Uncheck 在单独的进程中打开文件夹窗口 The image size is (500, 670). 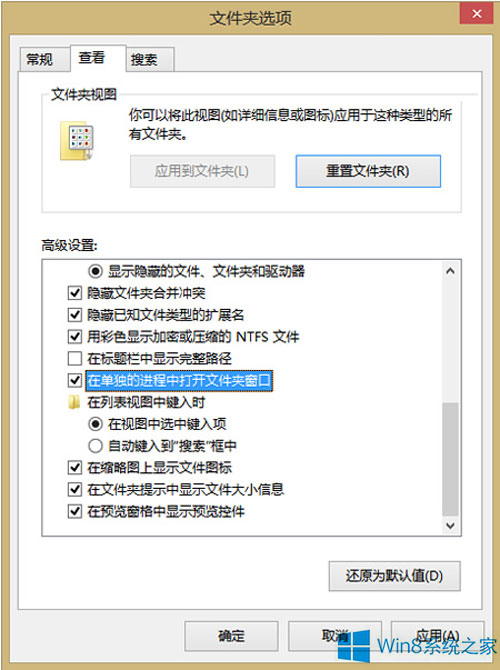tap(75, 380)
